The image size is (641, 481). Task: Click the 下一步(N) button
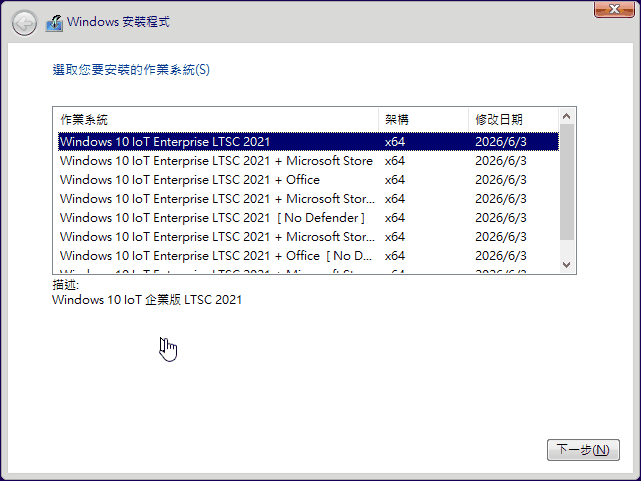click(x=583, y=450)
